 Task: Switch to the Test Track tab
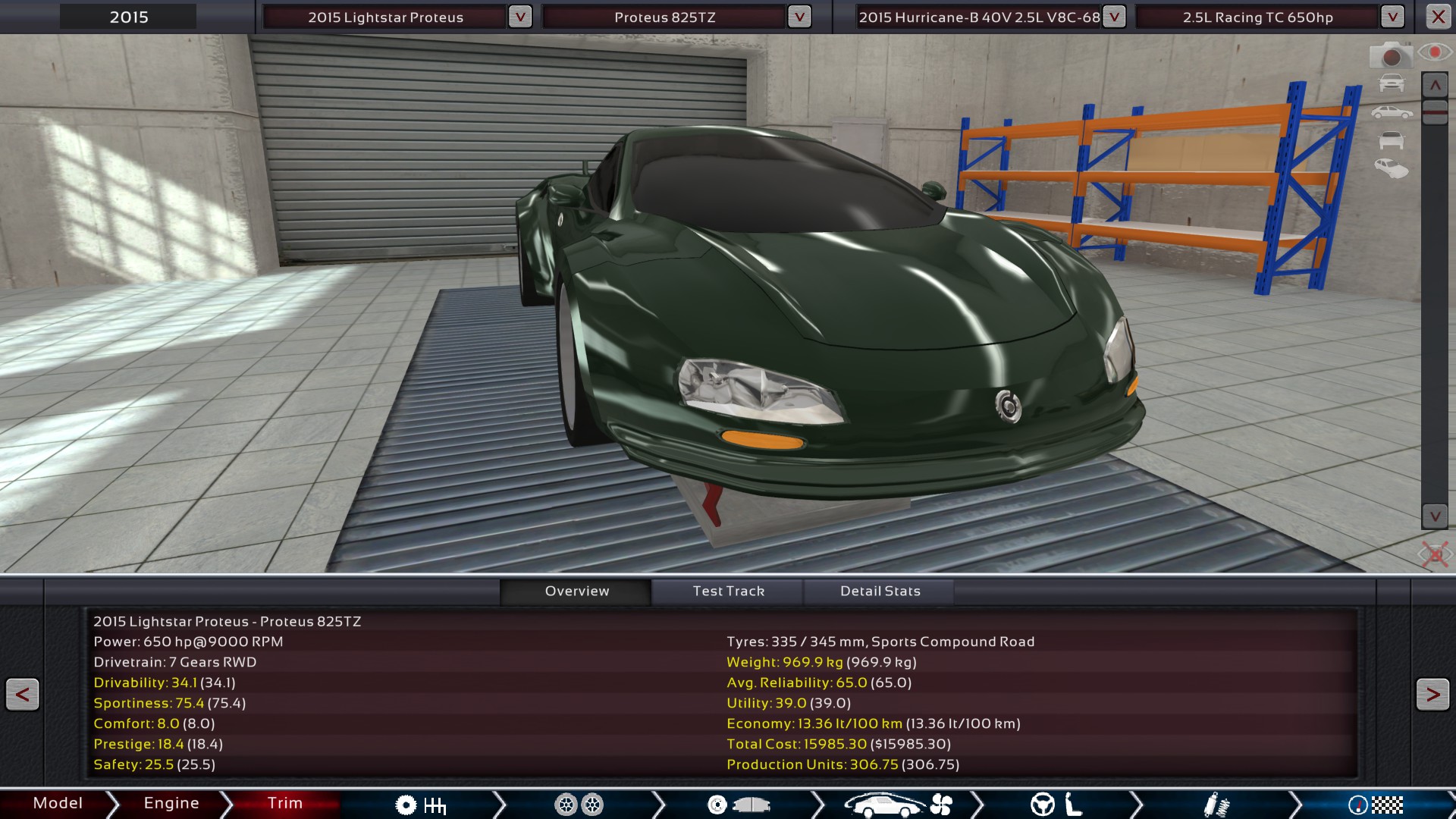tap(728, 591)
